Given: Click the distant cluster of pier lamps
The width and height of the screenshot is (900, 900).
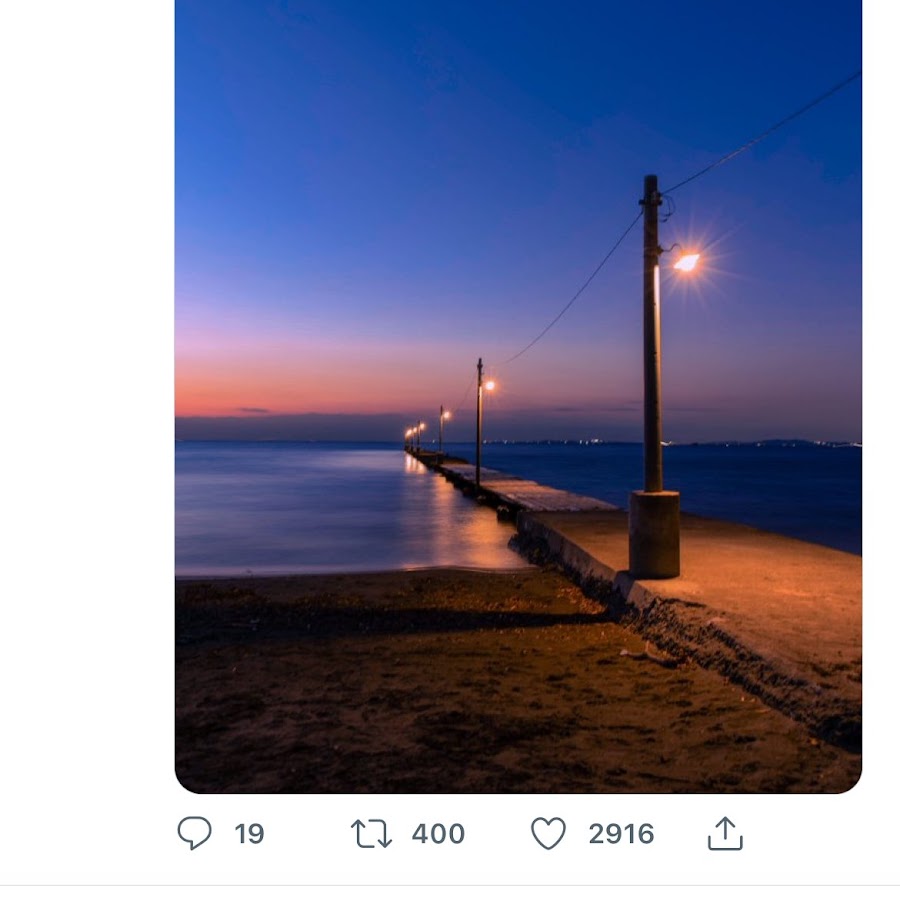Looking at the screenshot, I should 413,436.
